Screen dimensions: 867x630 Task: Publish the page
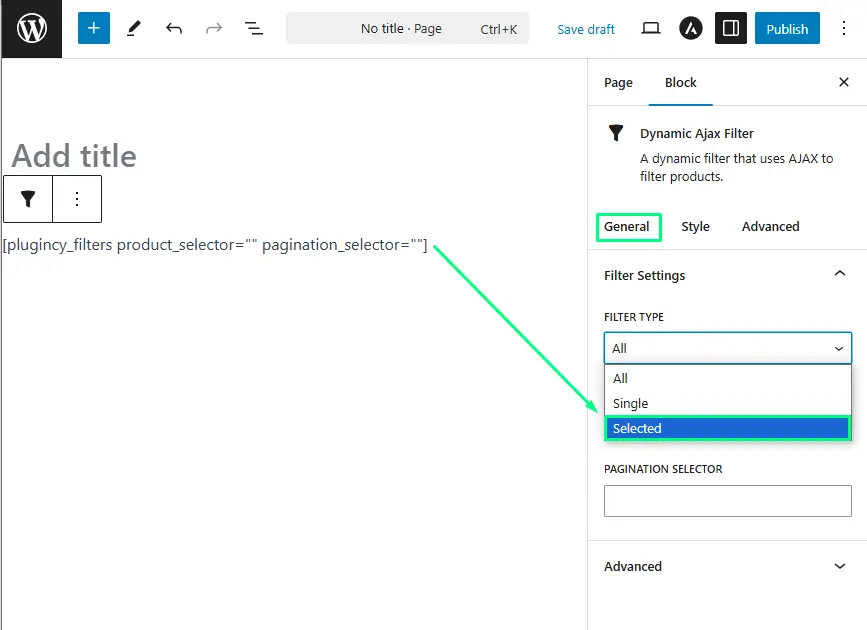tap(787, 28)
